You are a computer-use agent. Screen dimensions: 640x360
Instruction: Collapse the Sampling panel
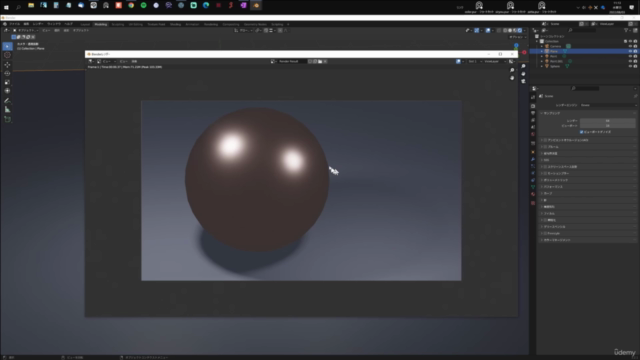click(x=542, y=113)
